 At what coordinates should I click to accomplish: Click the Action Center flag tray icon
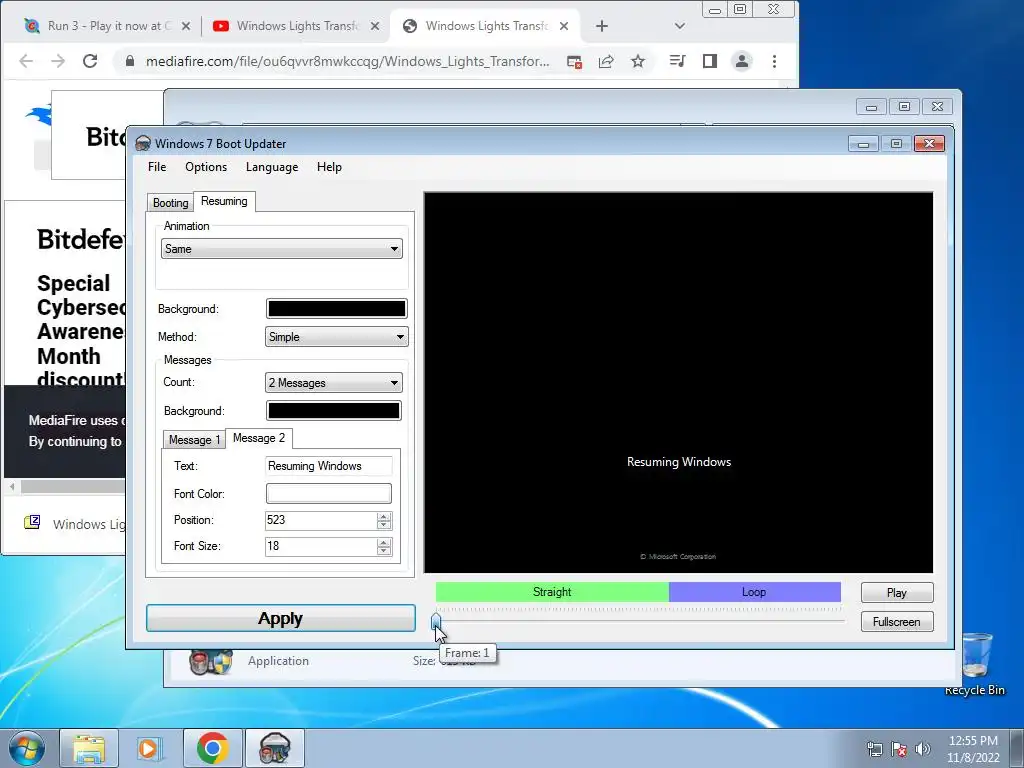[x=899, y=749]
